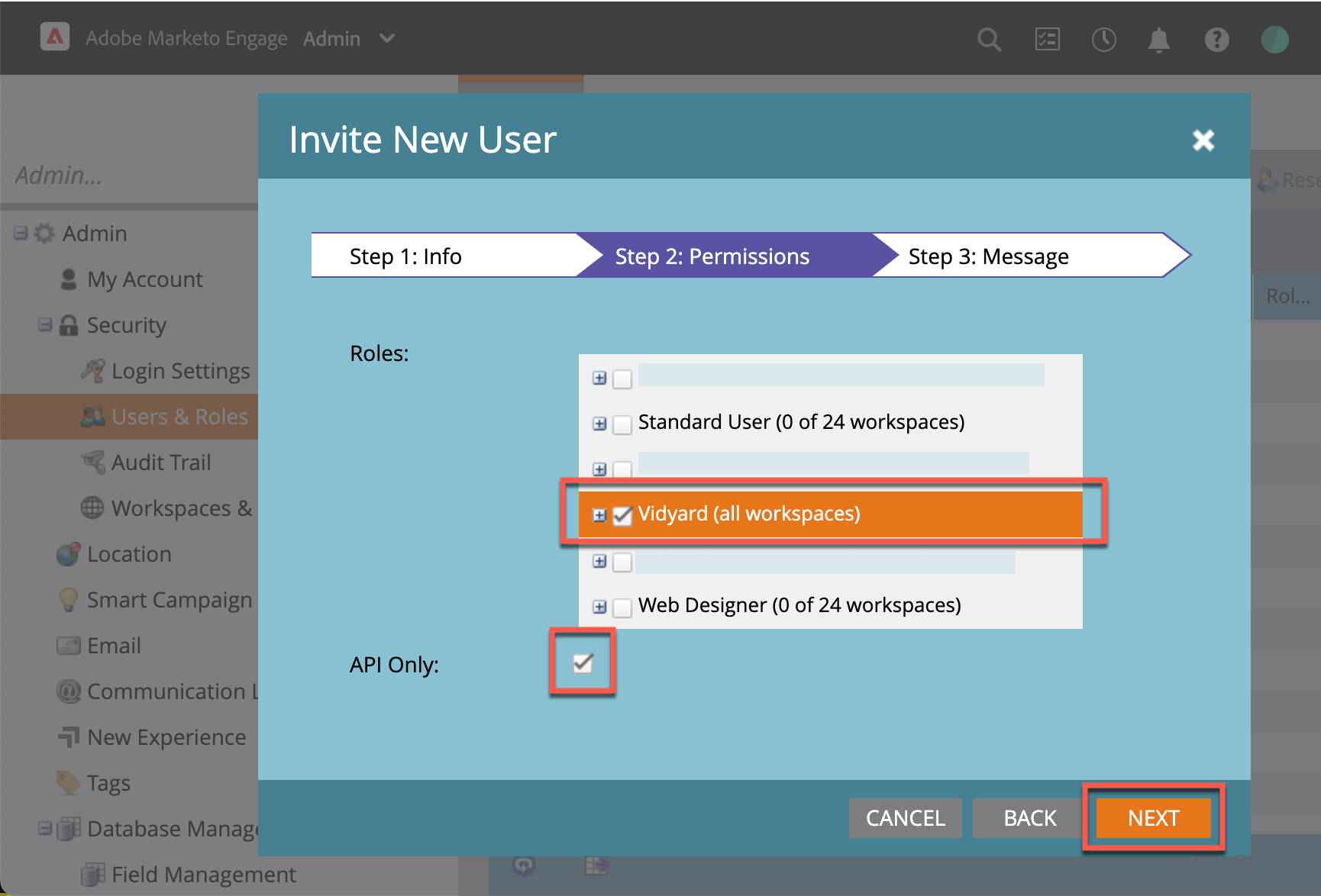Click the Admin search field in sidebar

click(130, 176)
